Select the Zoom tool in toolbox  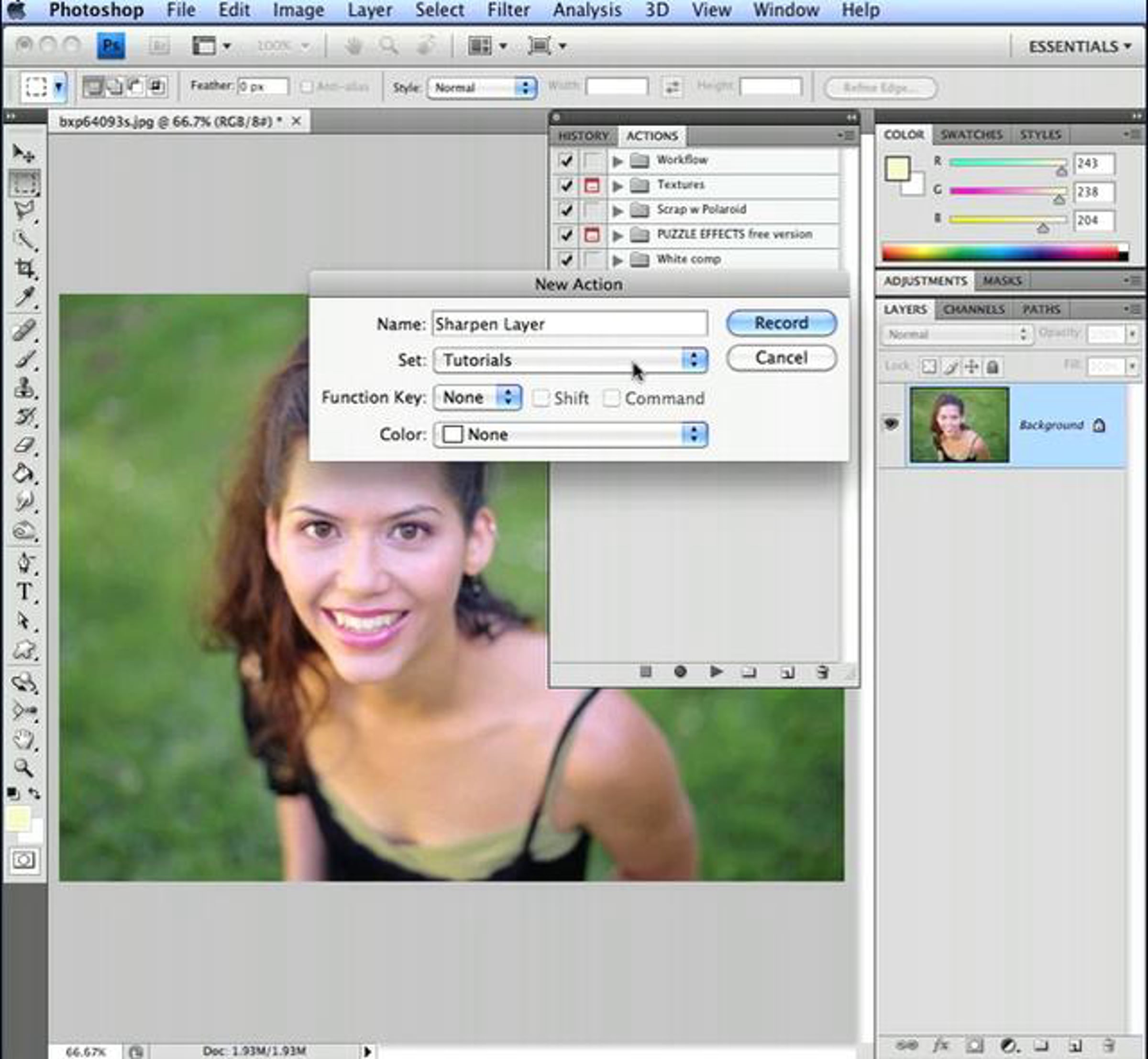23,767
